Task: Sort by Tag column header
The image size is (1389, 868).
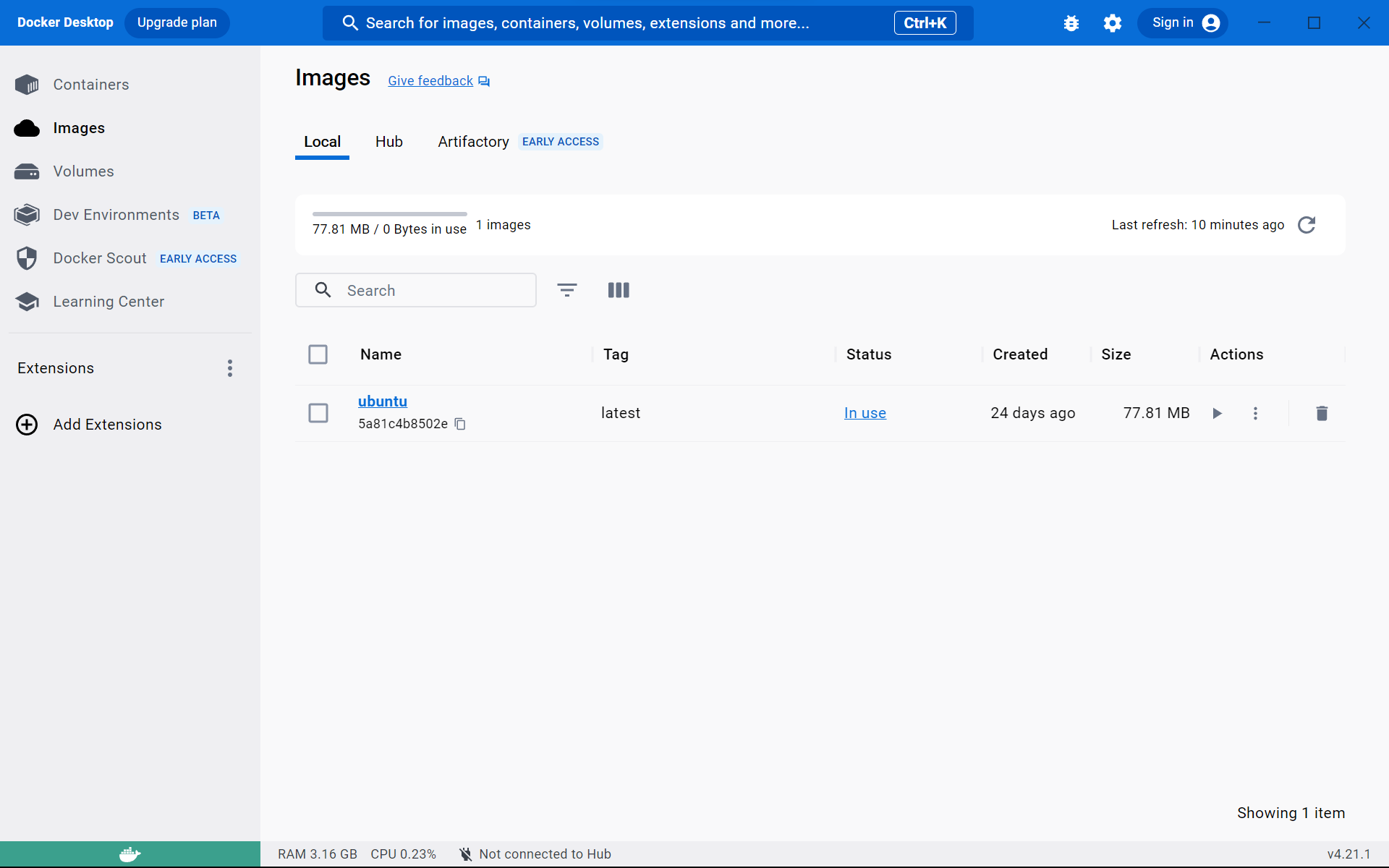Action: (x=616, y=354)
